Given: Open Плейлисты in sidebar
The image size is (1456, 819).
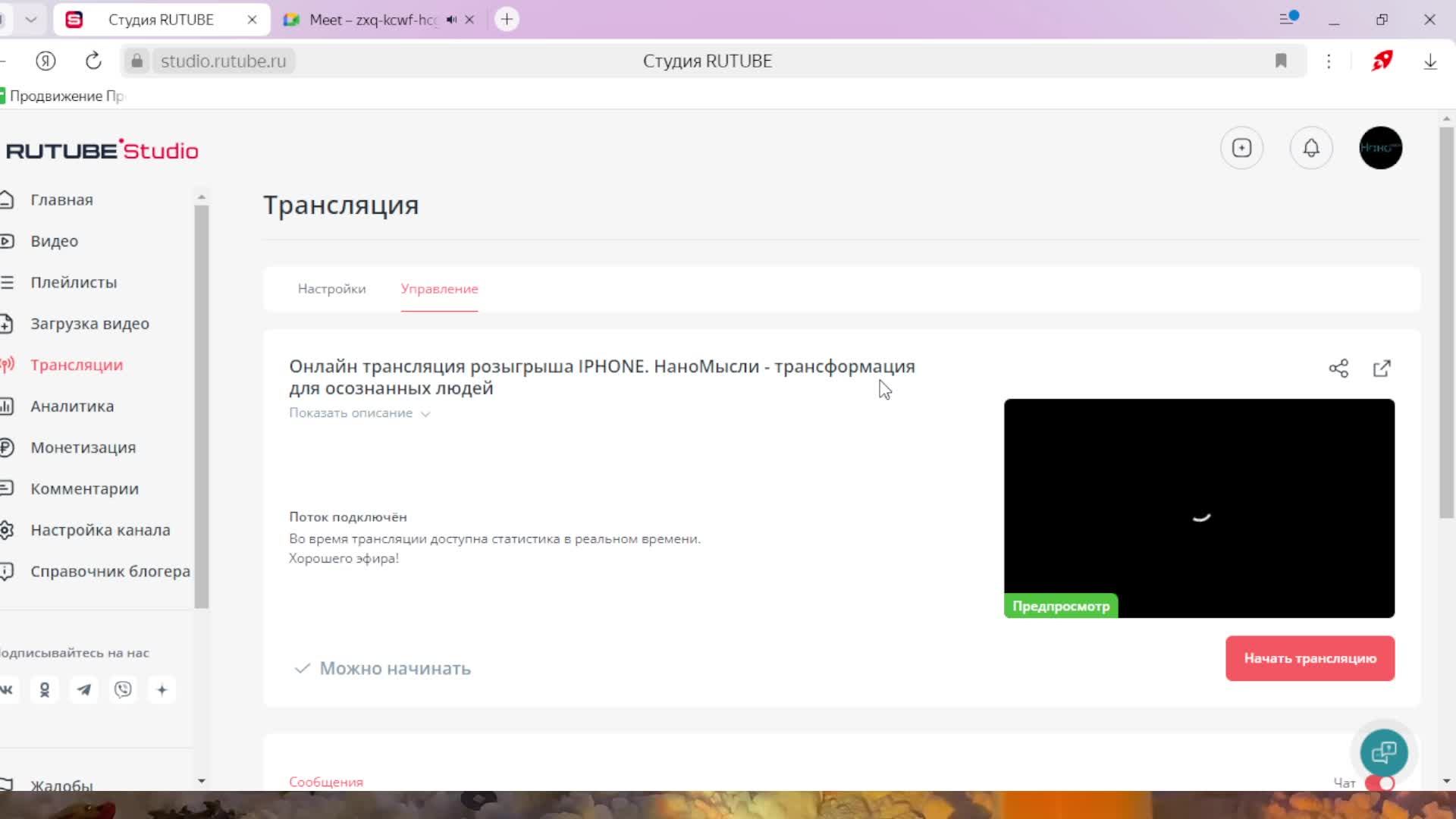Looking at the screenshot, I should pos(74,282).
